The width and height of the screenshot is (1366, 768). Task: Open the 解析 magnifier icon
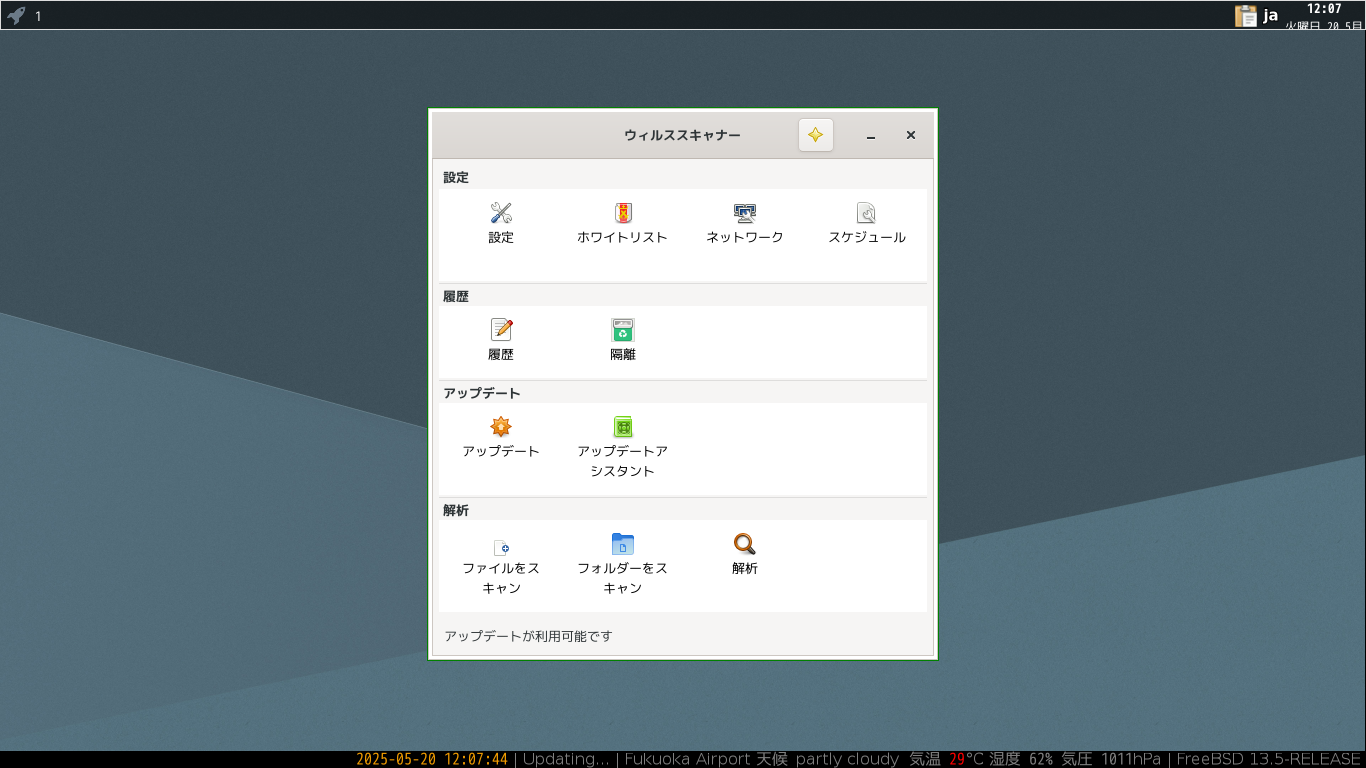(745, 544)
